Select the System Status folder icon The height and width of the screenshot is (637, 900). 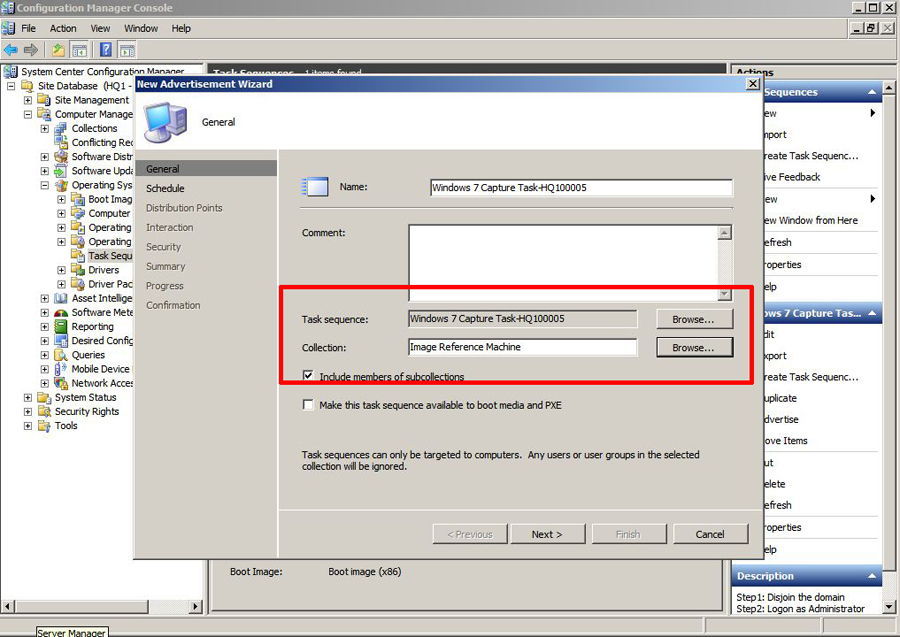44,398
